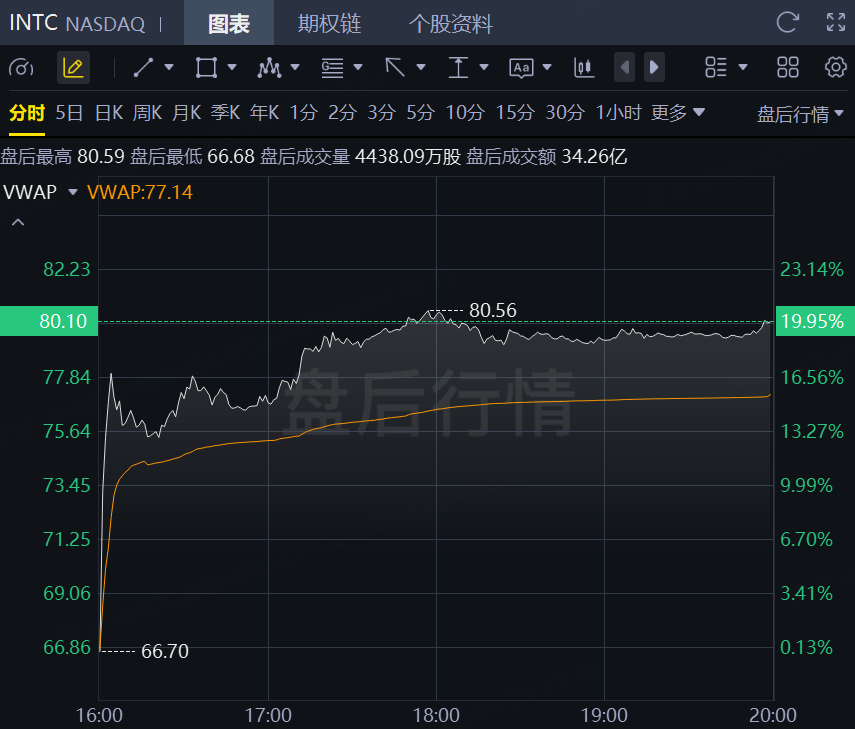Select the 10分 timeframe

(x=465, y=113)
